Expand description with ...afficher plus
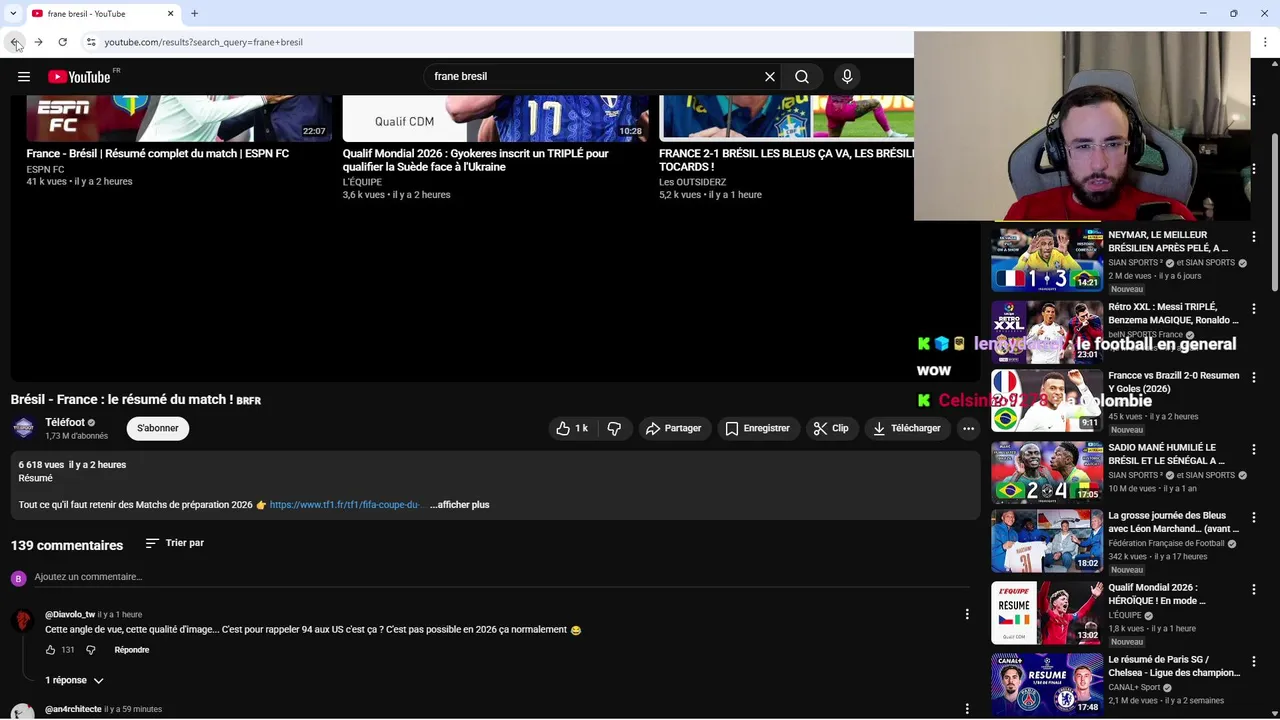 pyautogui.click(x=460, y=505)
